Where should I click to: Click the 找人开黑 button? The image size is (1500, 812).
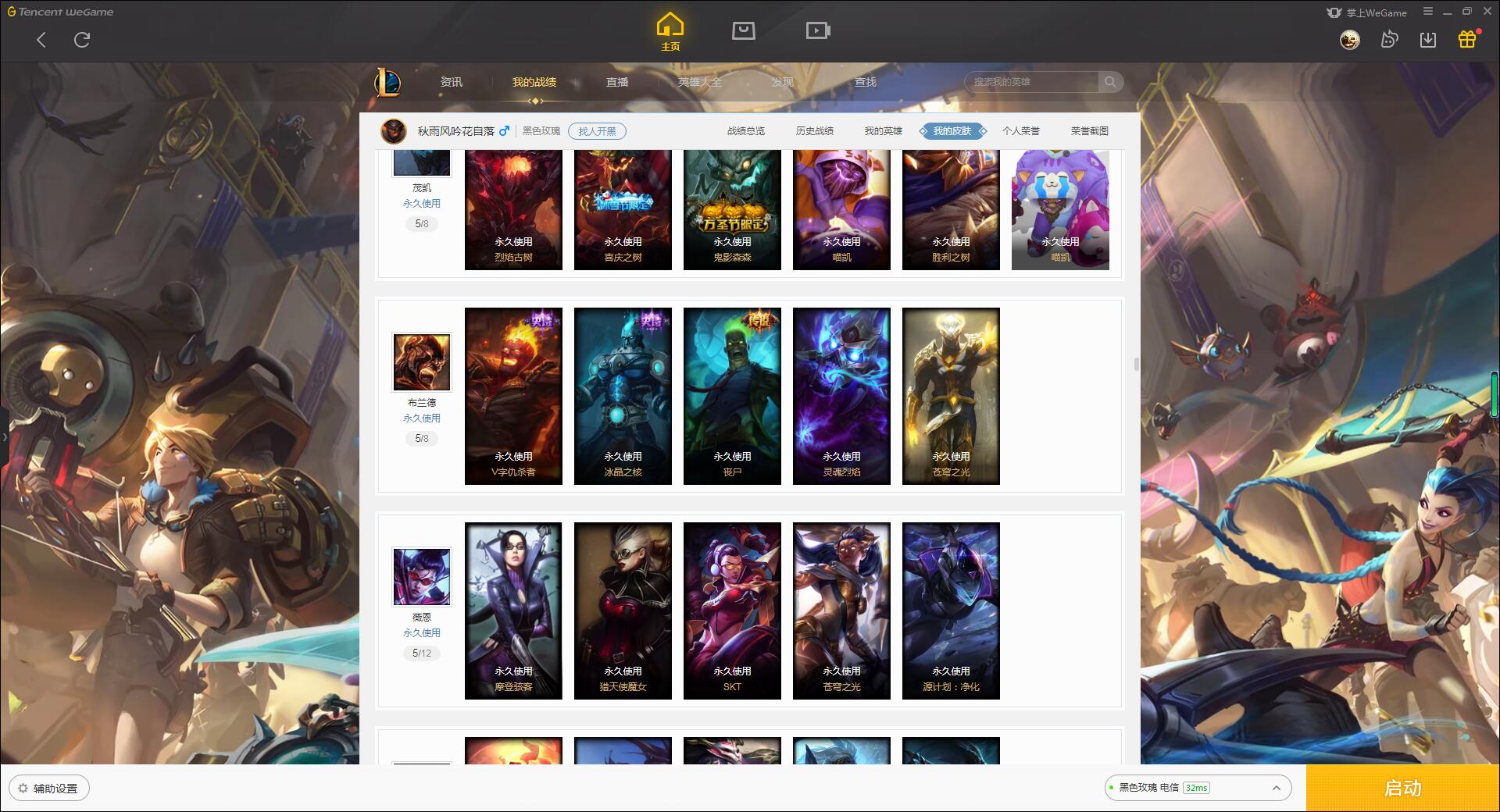pyautogui.click(x=597, y=131)
